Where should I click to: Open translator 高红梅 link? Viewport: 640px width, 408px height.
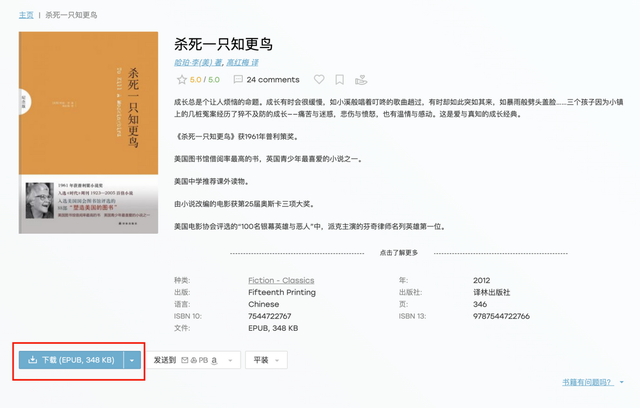[x=242, y=62]
